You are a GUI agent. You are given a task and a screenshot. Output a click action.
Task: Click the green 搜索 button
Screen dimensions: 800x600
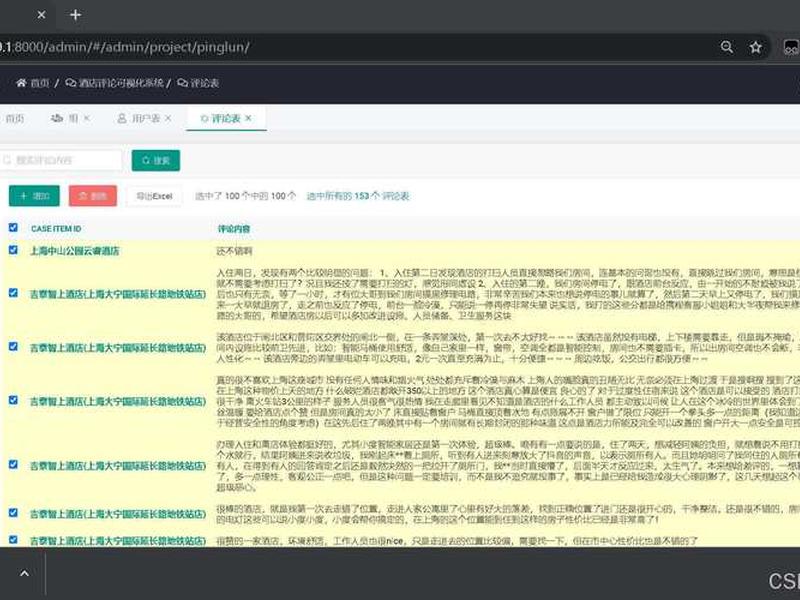[x=156, y=160]
